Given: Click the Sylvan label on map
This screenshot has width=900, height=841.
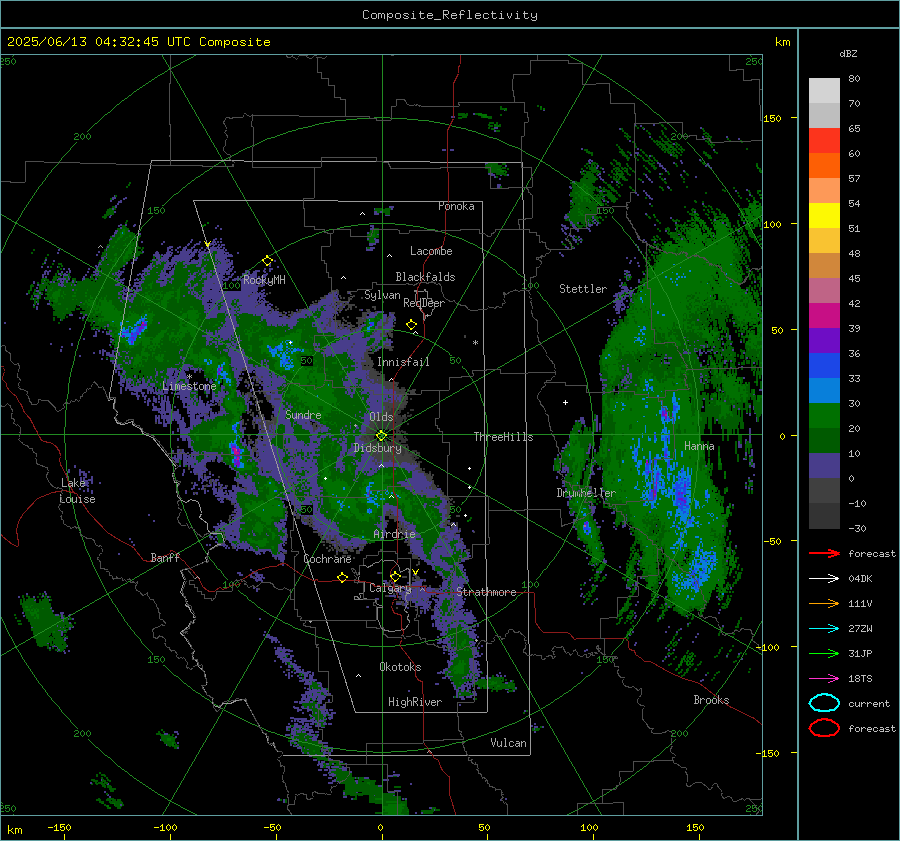Looking at the screenshot, I should click(x=382, y=295).
